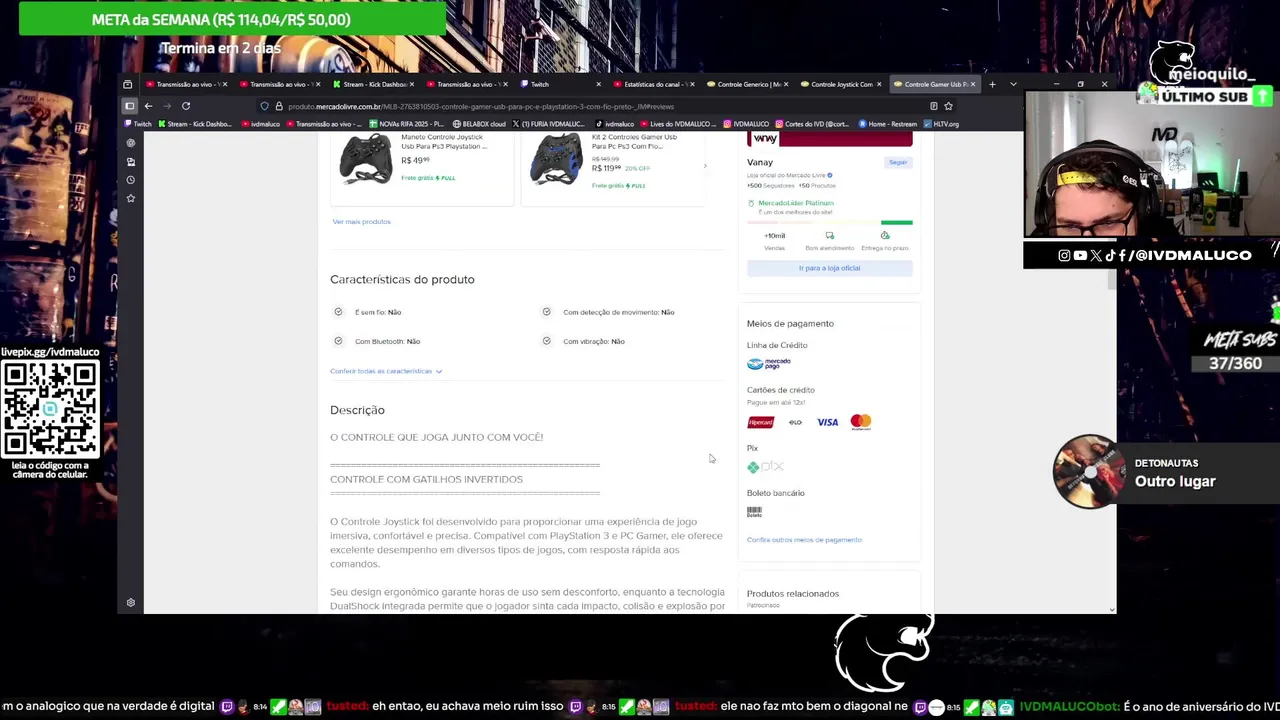
Task: Switch to the Controle Joystick Com tab
Action: (842, 84)
